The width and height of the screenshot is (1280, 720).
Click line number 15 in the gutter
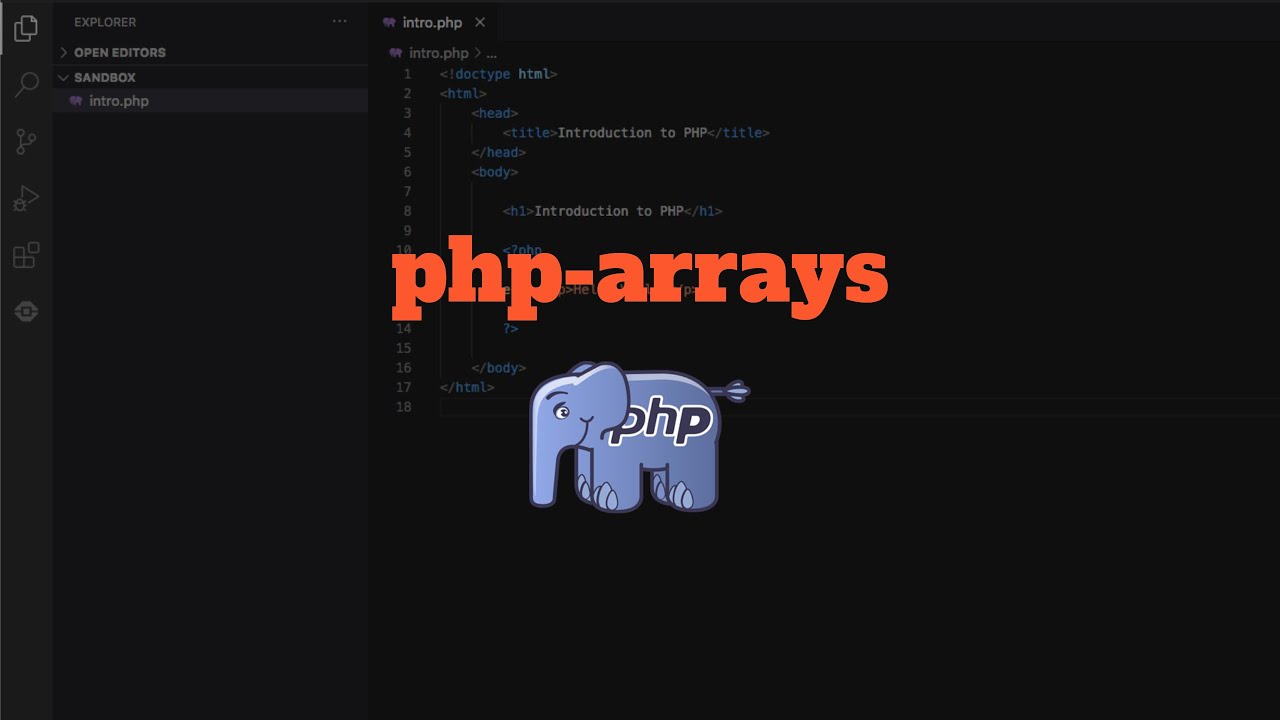point(403,348)
